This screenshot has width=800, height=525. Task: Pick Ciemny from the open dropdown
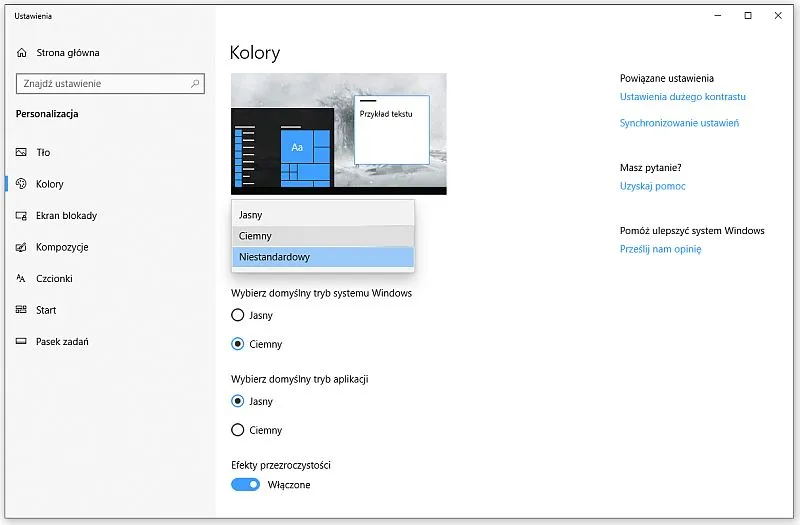(x=322, y=236)
